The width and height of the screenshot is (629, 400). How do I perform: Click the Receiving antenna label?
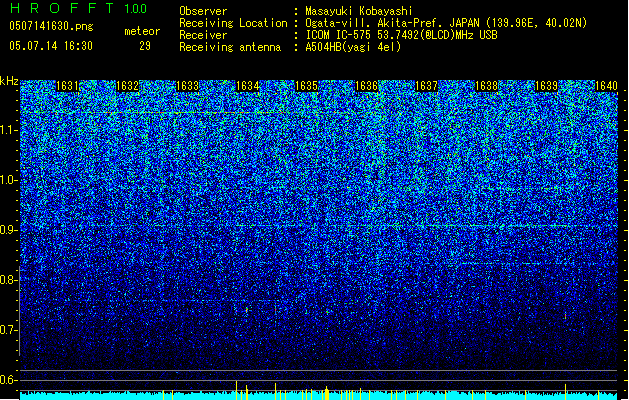coord(230,47)
